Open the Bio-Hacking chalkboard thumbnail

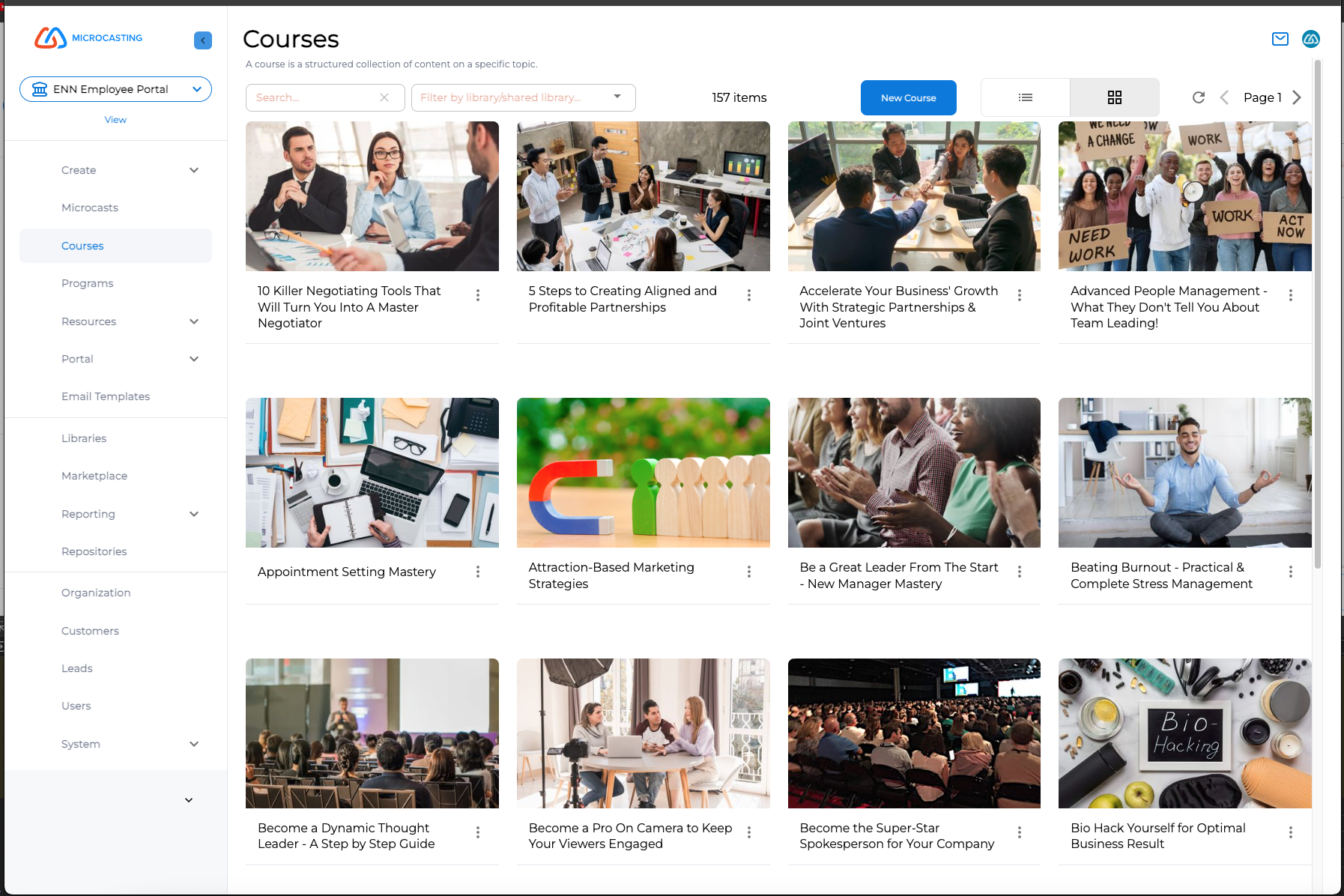tap(1185, 733)
